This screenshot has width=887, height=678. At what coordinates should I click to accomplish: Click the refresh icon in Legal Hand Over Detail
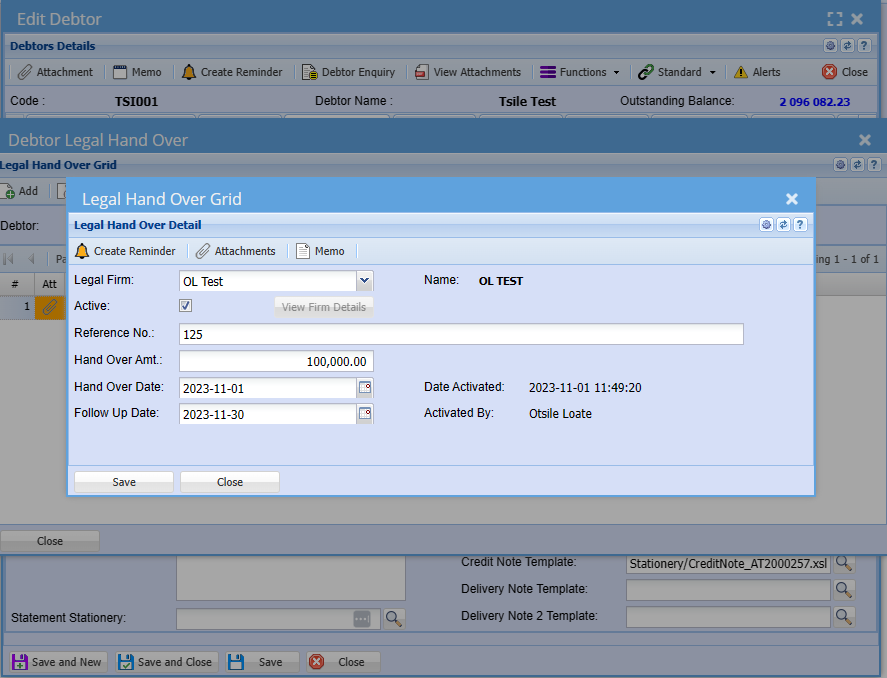[784, 225]
